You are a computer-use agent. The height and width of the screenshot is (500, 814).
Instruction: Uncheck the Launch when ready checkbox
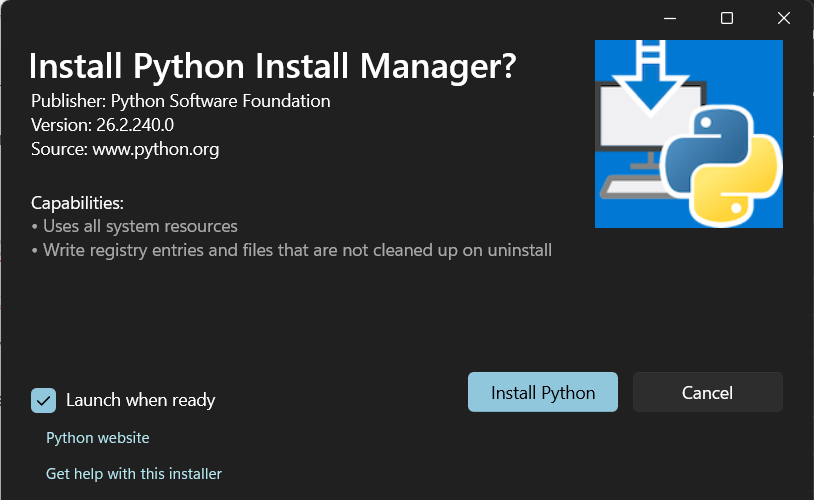pos(44,400)
